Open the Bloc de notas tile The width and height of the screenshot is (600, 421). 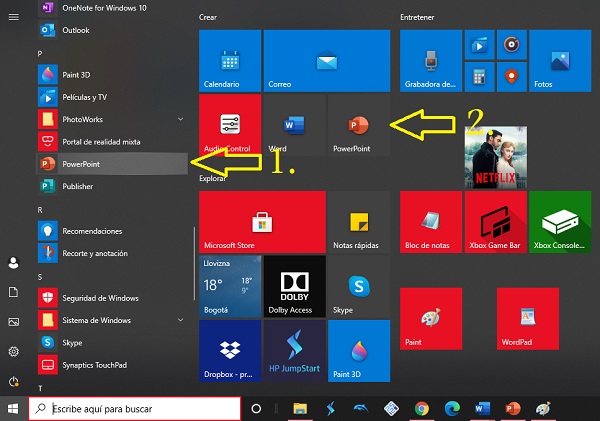[x=431, y=222]
